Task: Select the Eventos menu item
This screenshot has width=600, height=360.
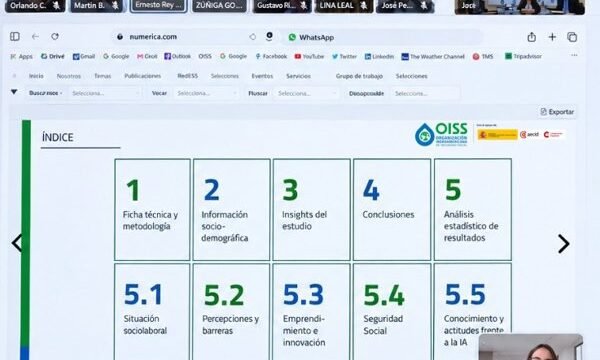Action: (262, 76)
